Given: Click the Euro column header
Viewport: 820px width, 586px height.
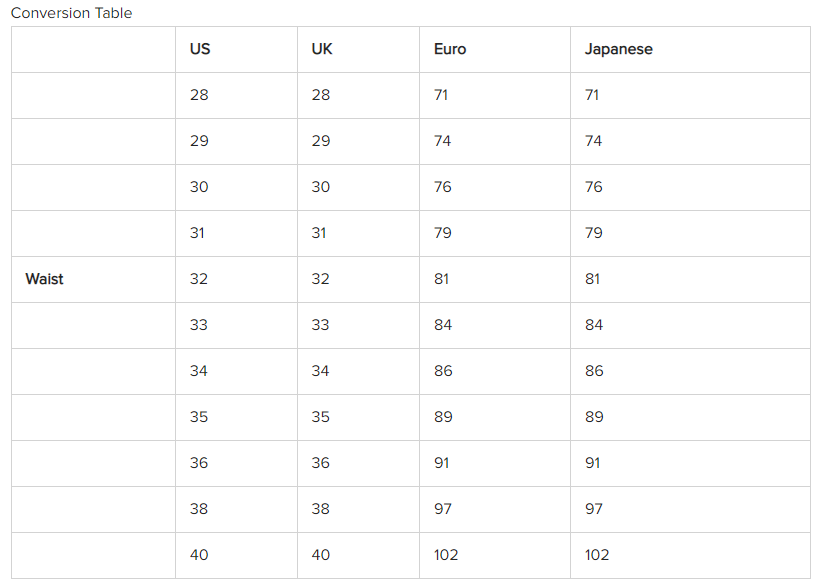Looking at the screenshot, I should click(450, 49).
